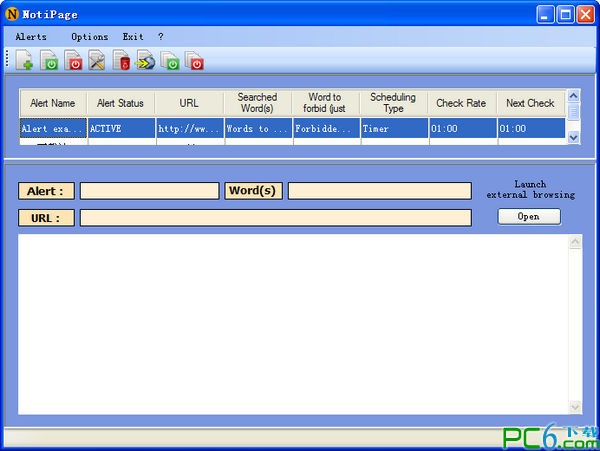Click inside the page preview pane
The height and width of the screenshot is (451, 600).
293,324
